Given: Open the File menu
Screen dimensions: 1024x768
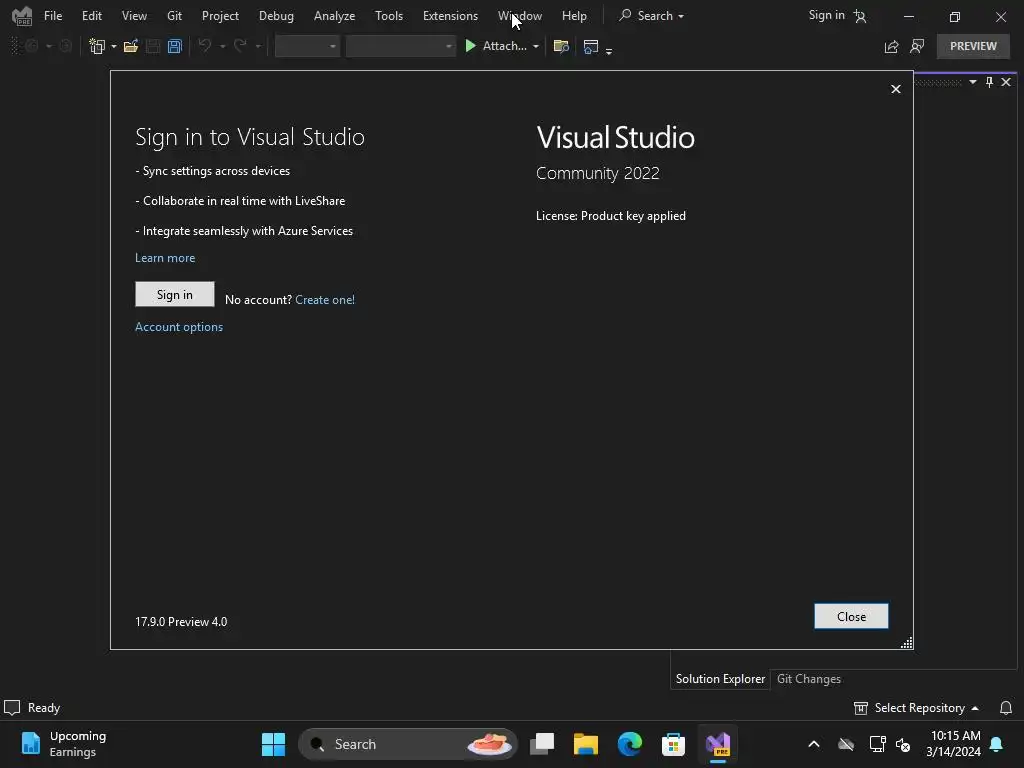Looking at the screenshot, I should click(x=53, y=16).
